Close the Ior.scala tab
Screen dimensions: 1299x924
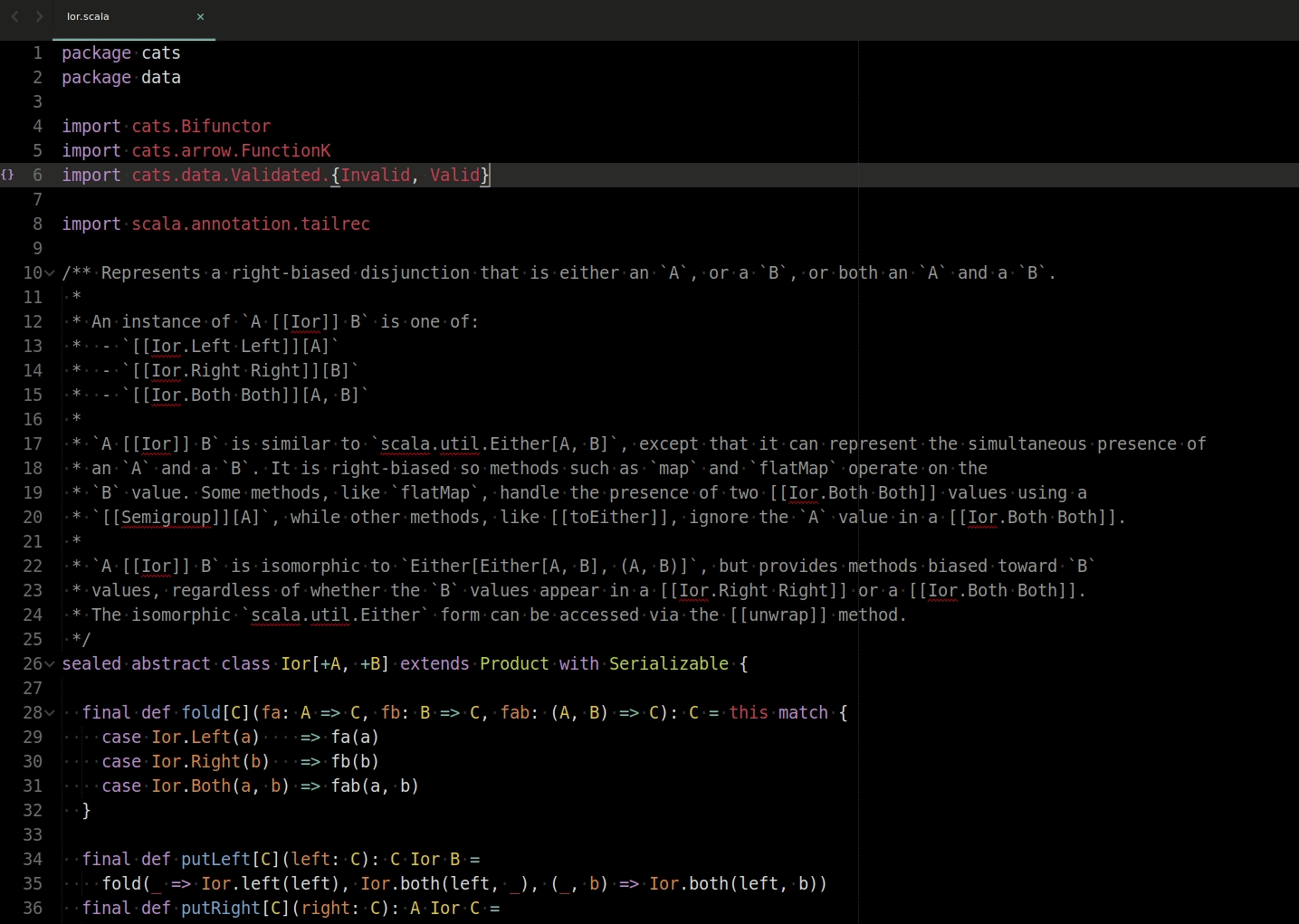click(x=201, y=16)
